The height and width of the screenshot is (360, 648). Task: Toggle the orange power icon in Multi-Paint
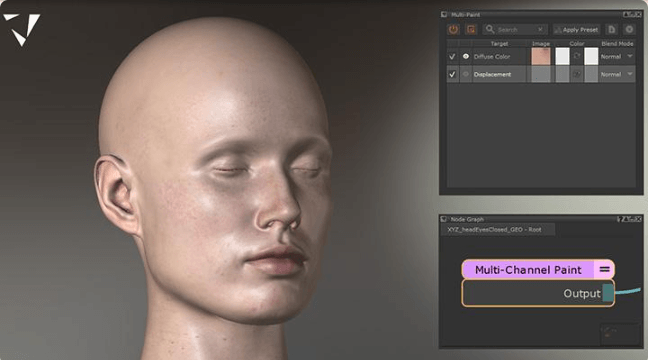pyautogui.click(x=454, y=29)
